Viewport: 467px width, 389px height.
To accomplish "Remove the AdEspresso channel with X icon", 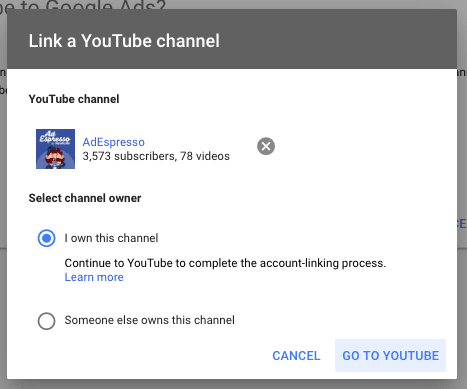I will pyautogui.click(x=266, y=146).
